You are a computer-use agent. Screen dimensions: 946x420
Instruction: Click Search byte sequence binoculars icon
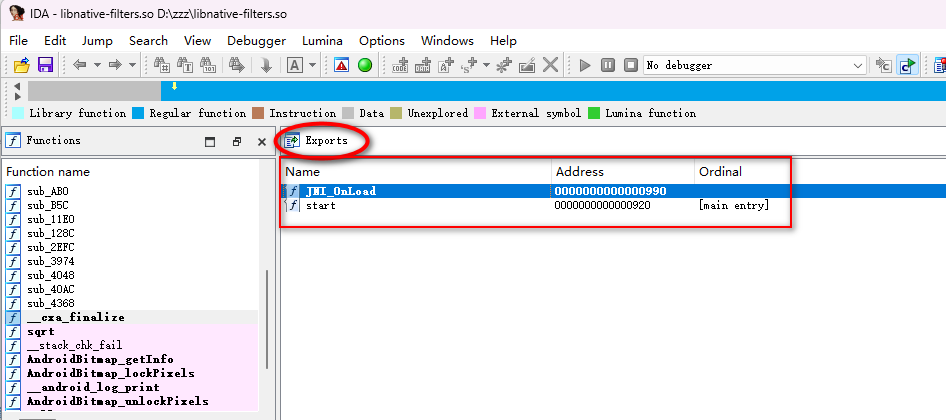pyautogui.click(x=208, y=65)
